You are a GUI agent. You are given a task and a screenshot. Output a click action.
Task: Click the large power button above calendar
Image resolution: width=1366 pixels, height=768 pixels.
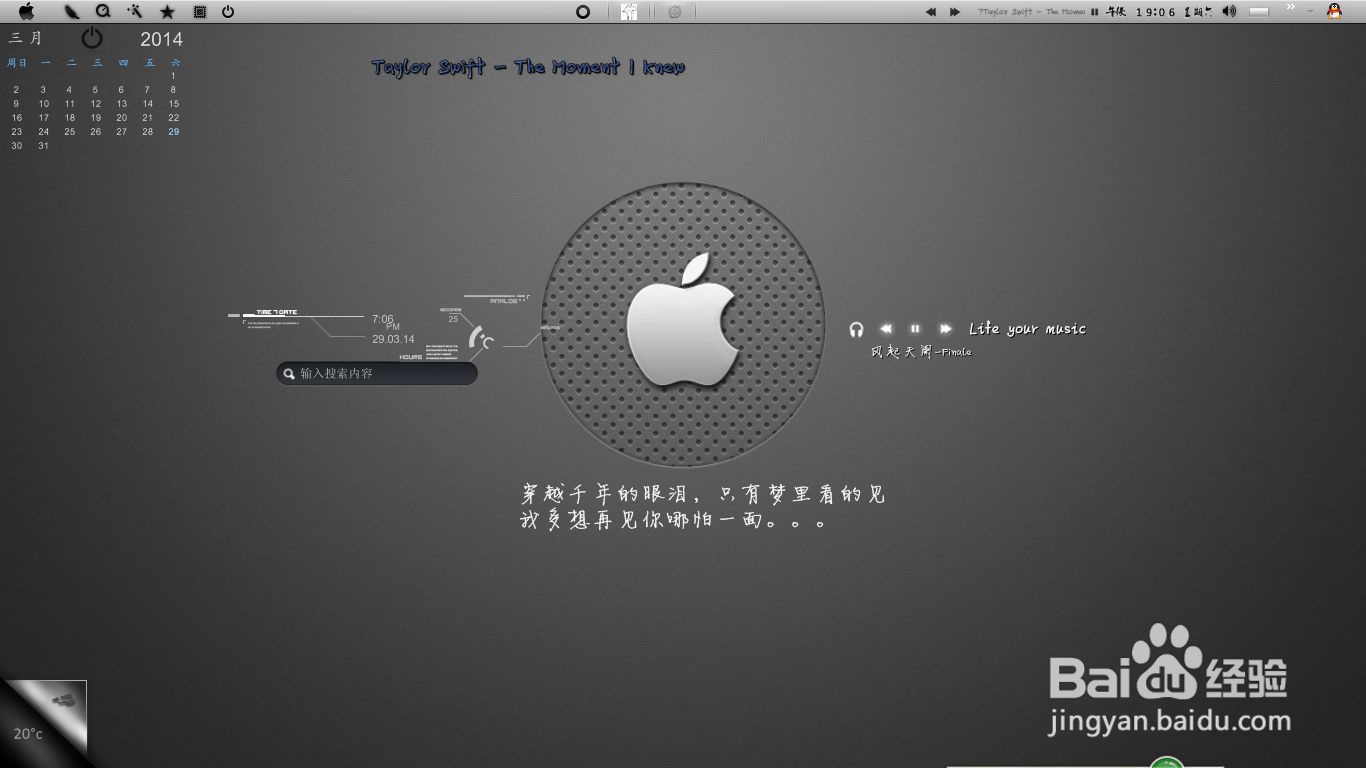pyautogui.click(x=92, y=39)
